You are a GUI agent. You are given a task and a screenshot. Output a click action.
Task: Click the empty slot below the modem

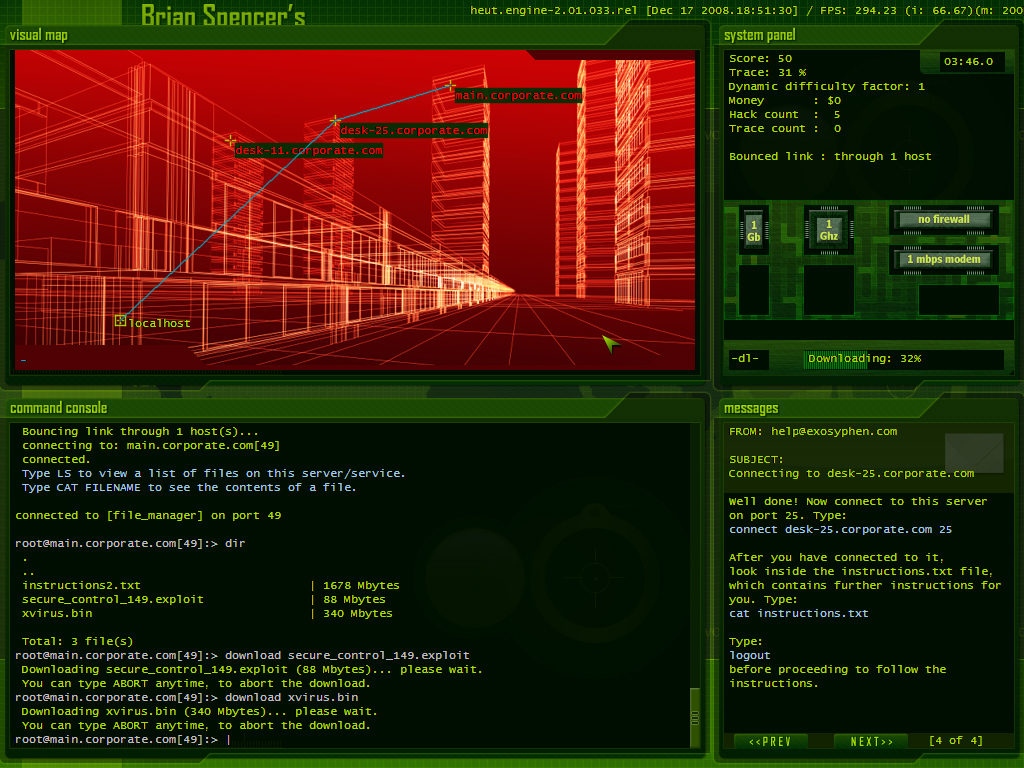[958, 300]
